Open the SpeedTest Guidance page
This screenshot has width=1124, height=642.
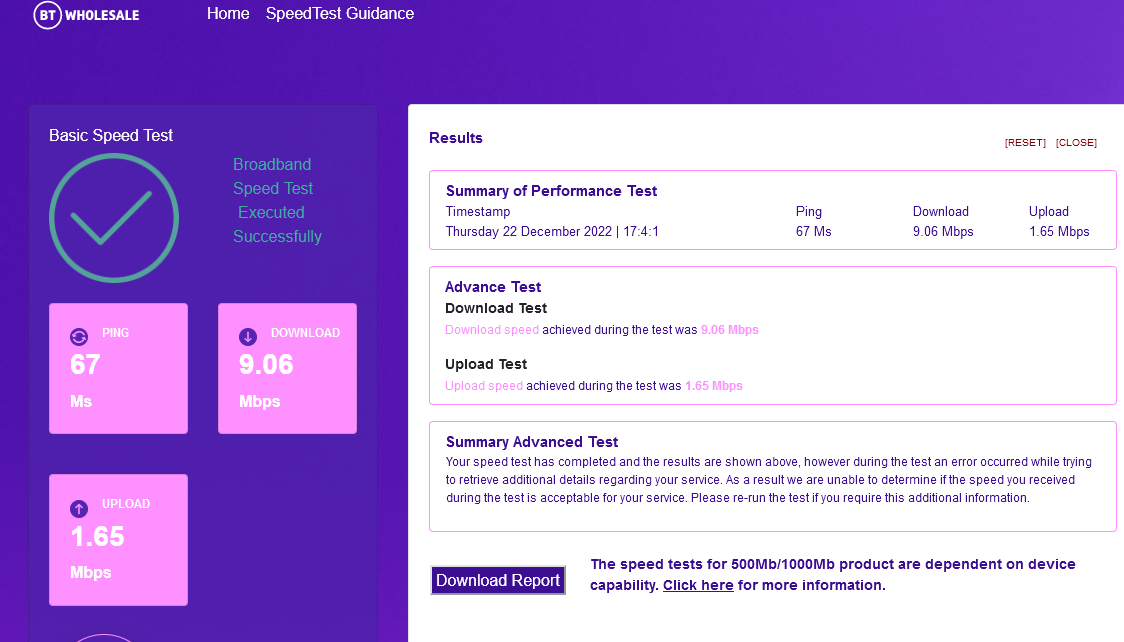pyautogui.click(x=340, y=14)
